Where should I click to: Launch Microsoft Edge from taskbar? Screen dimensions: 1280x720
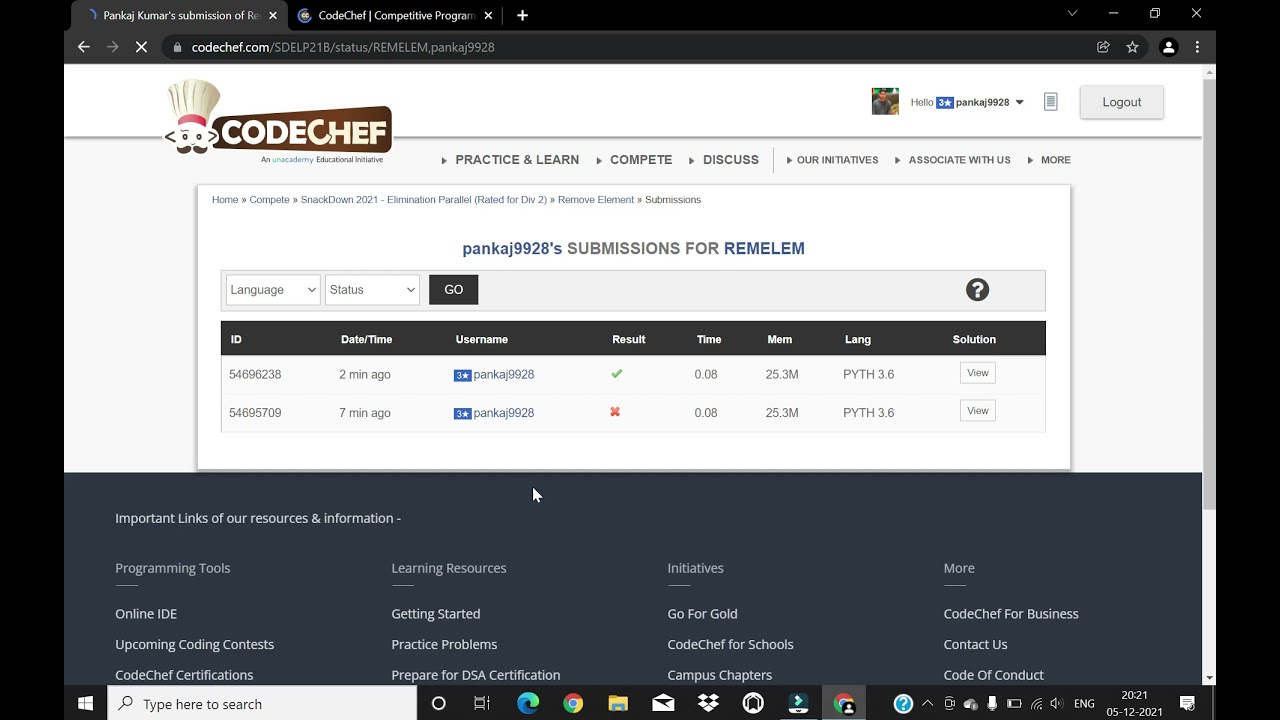click(527, 704)
